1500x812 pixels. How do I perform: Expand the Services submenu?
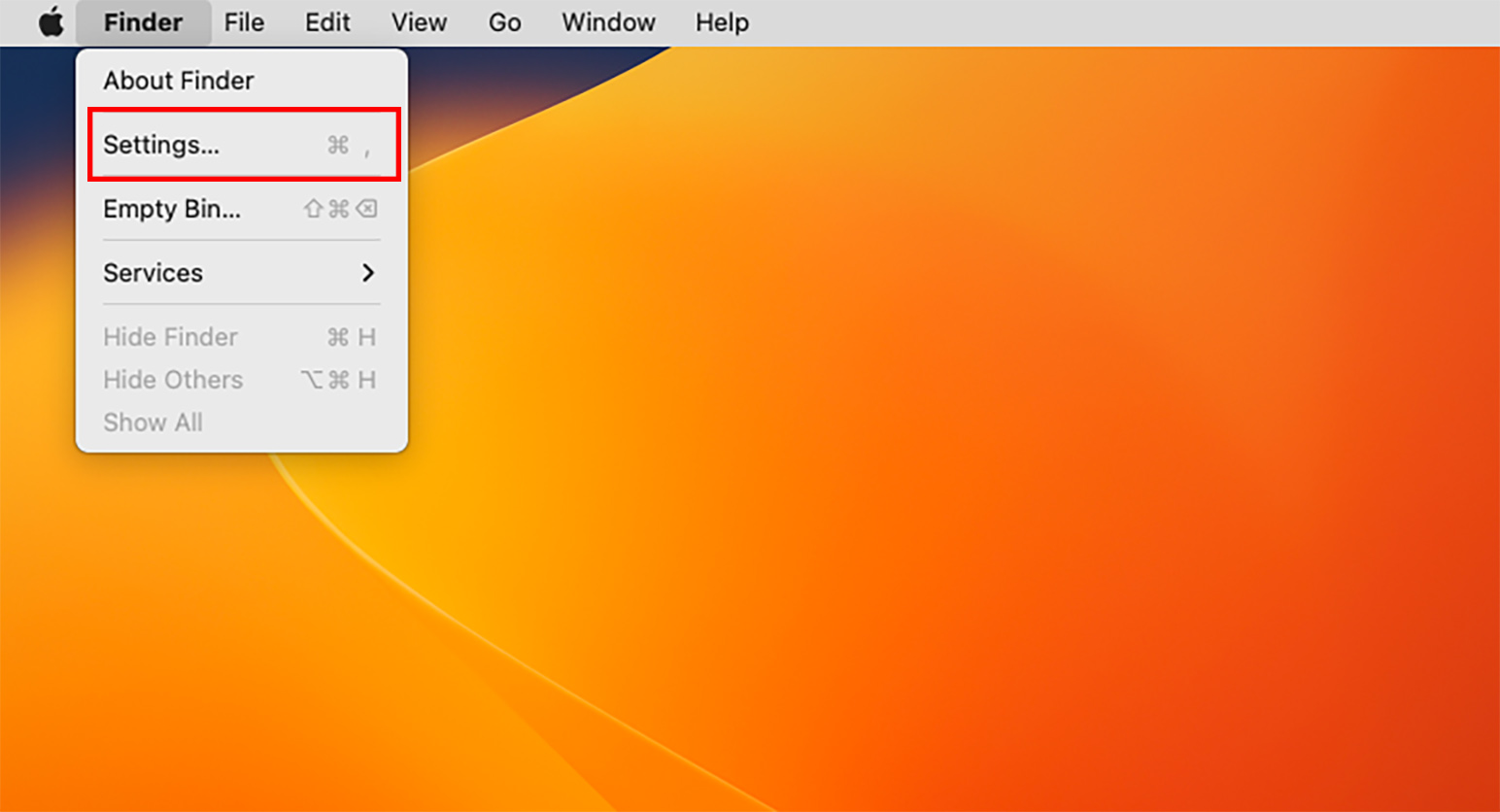[242, 273]
